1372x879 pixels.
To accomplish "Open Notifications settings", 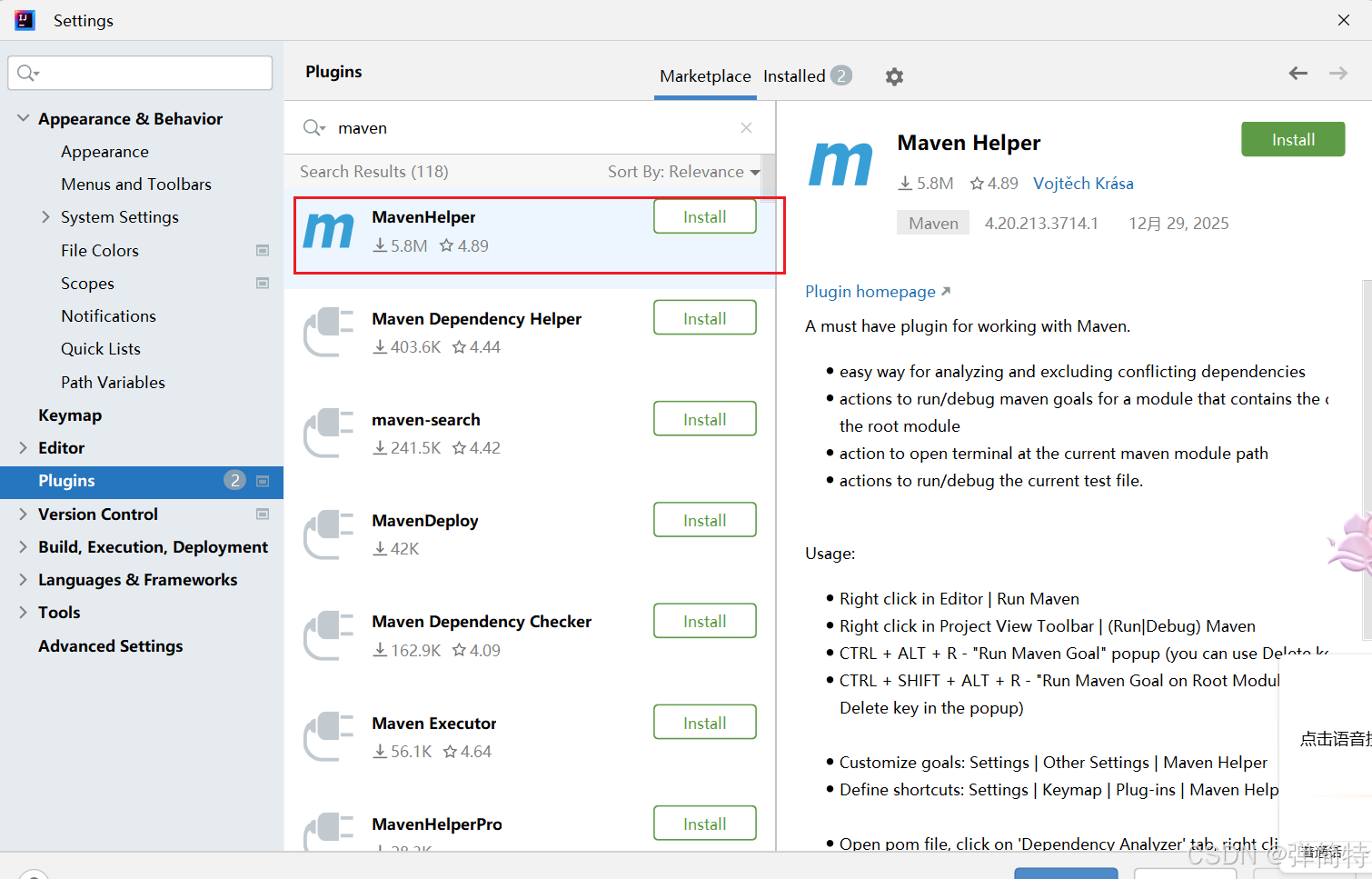I will (108, 316).
